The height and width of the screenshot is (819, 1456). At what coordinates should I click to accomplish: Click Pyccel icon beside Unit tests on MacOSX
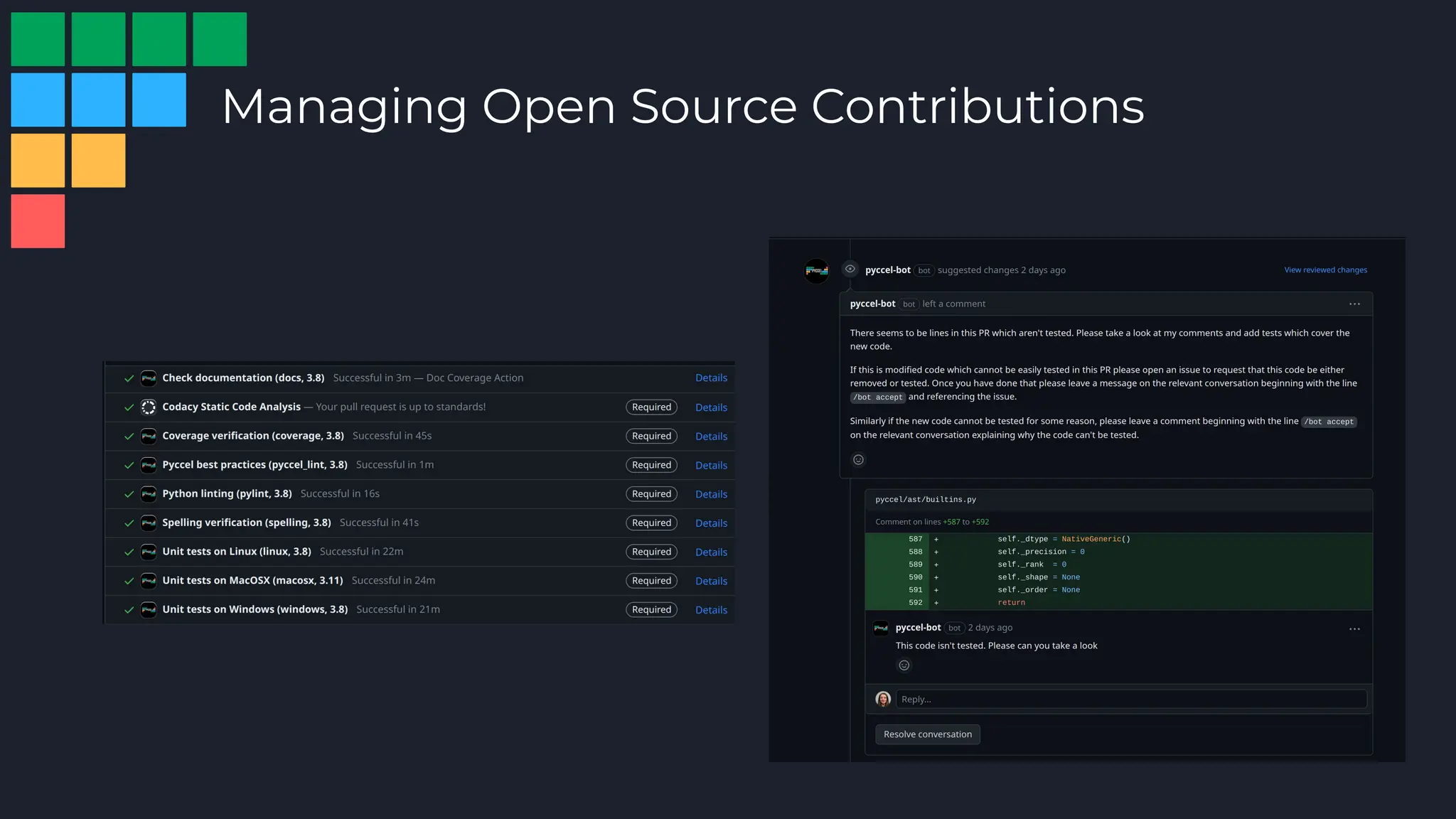[148, 581]
